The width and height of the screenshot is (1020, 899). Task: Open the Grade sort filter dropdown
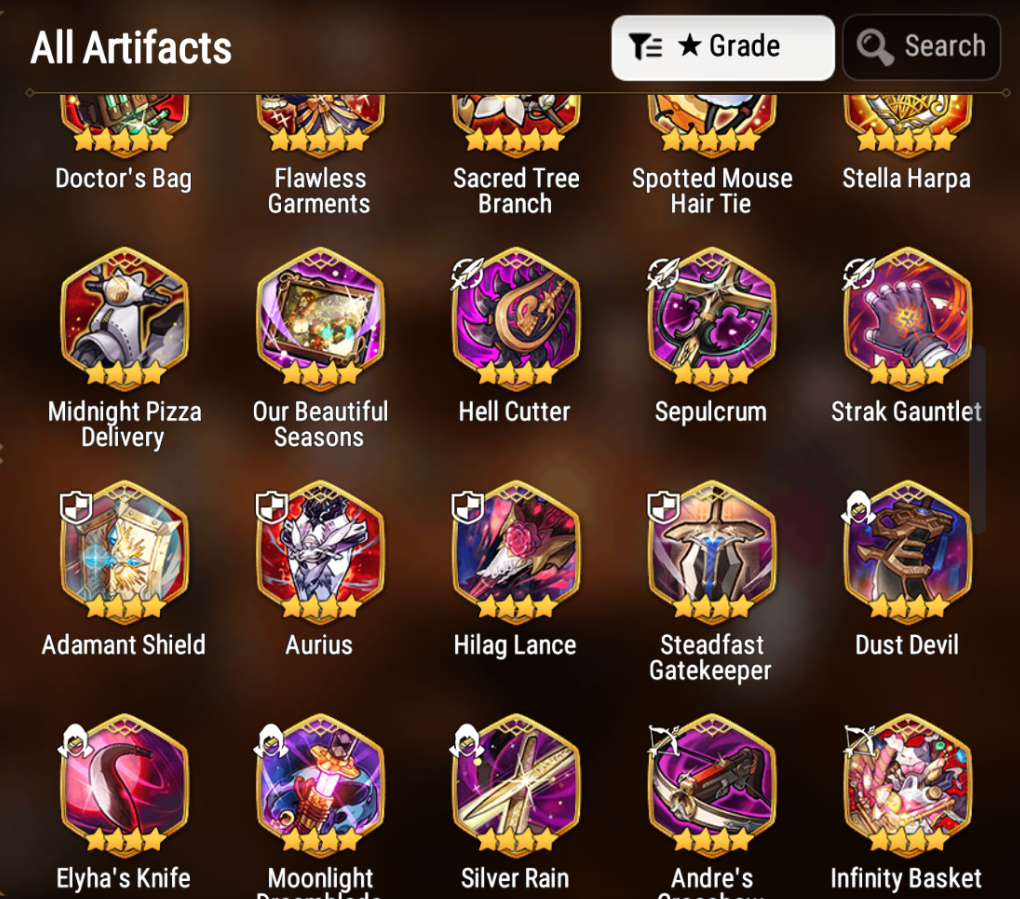coord(723,47)
